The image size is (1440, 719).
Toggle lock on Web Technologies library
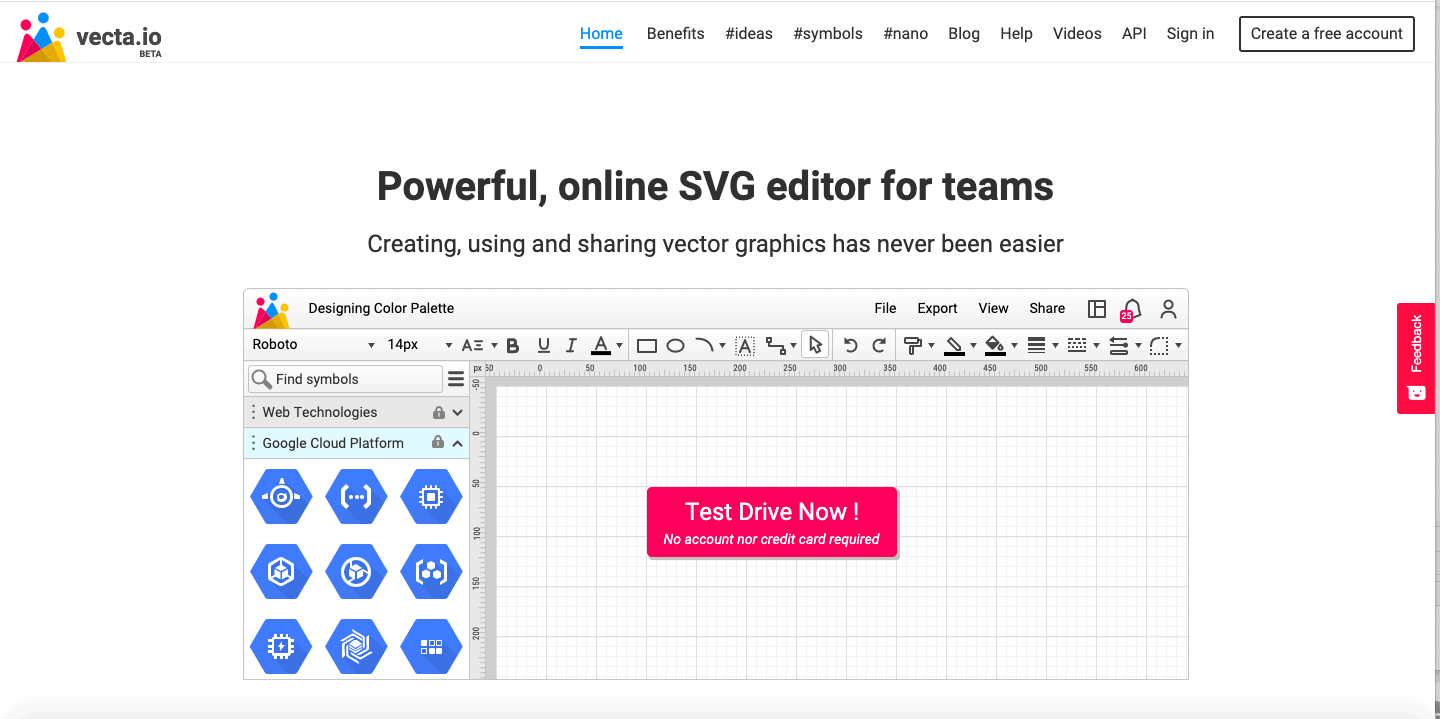(x=438, y=412)
